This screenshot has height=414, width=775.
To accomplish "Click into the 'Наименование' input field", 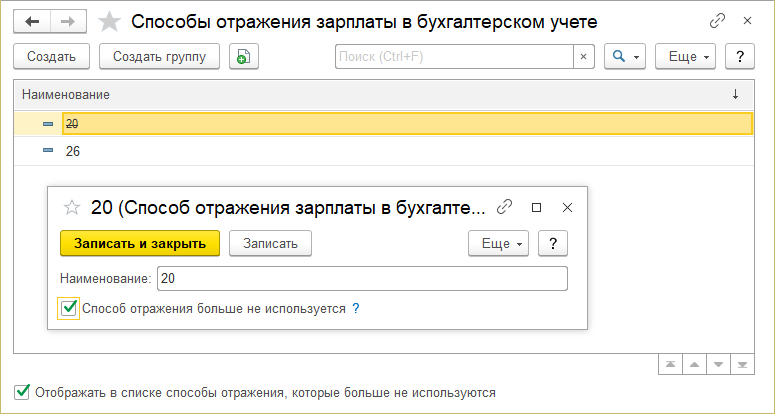I will (x=360, y=278).
